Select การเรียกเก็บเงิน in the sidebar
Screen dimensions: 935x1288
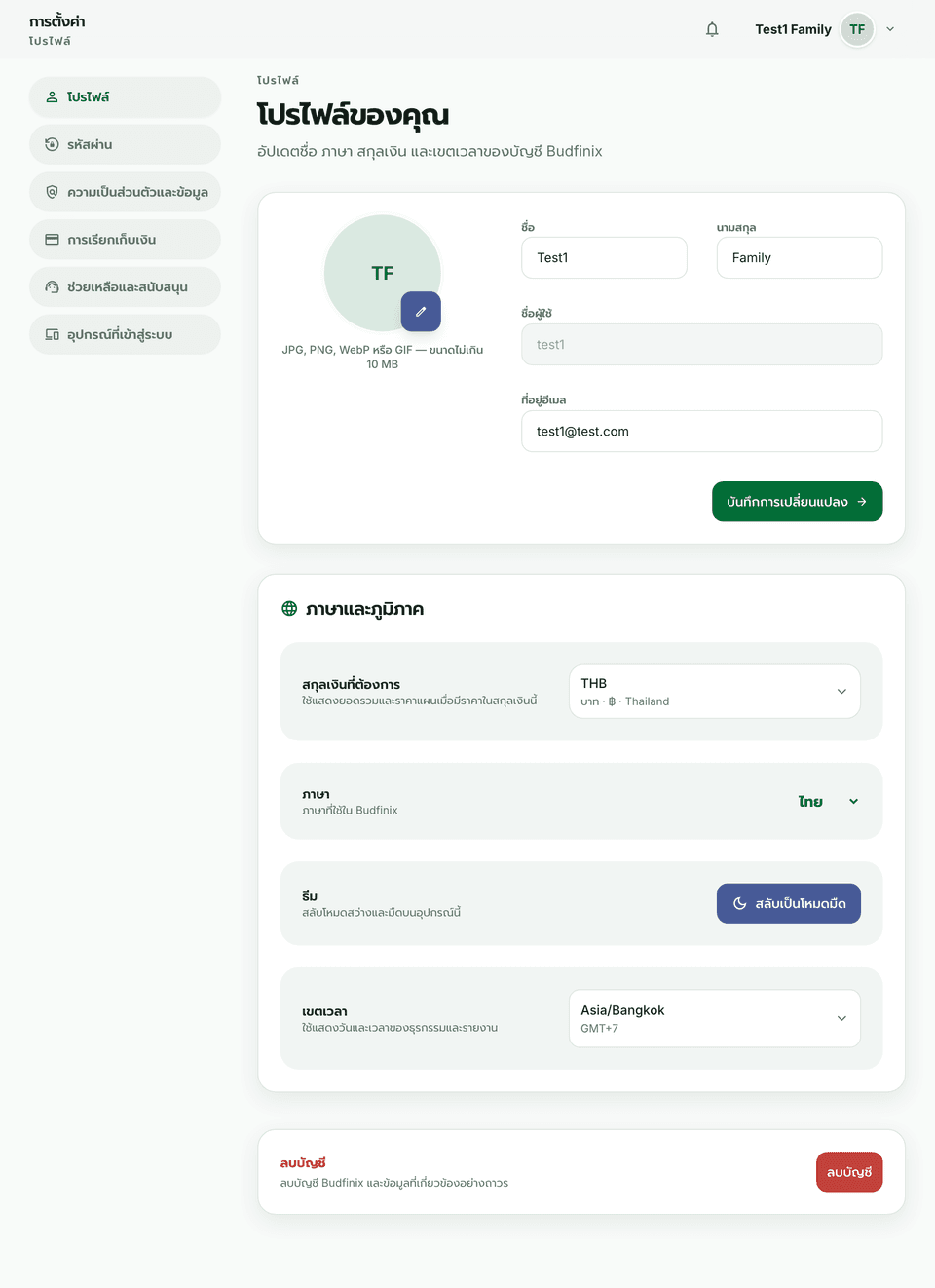125,240
